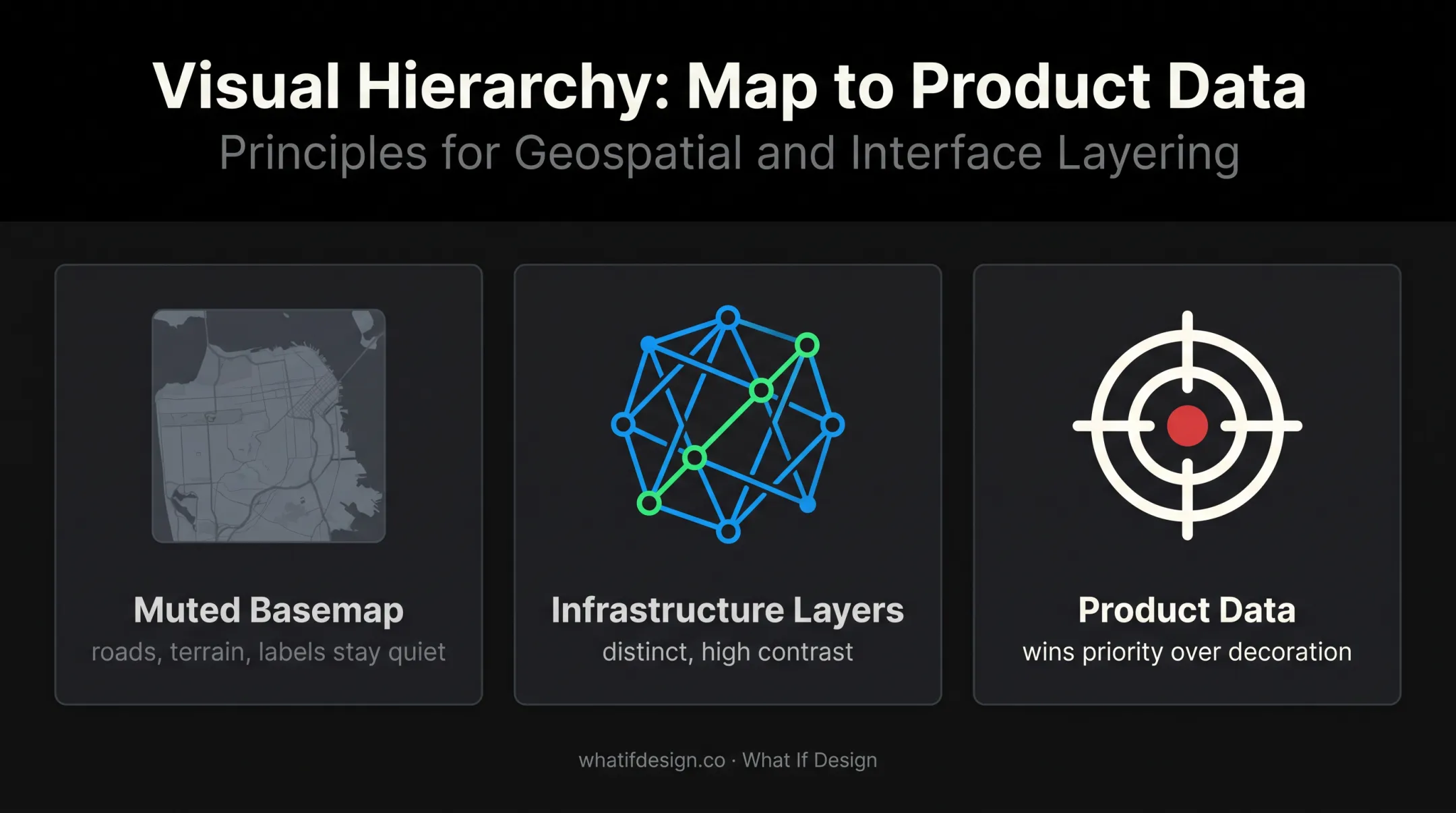The width and height of the screenshot is (1456, 813).
Task: Click the 'Product Data' heading
Action: (1187, 610)
